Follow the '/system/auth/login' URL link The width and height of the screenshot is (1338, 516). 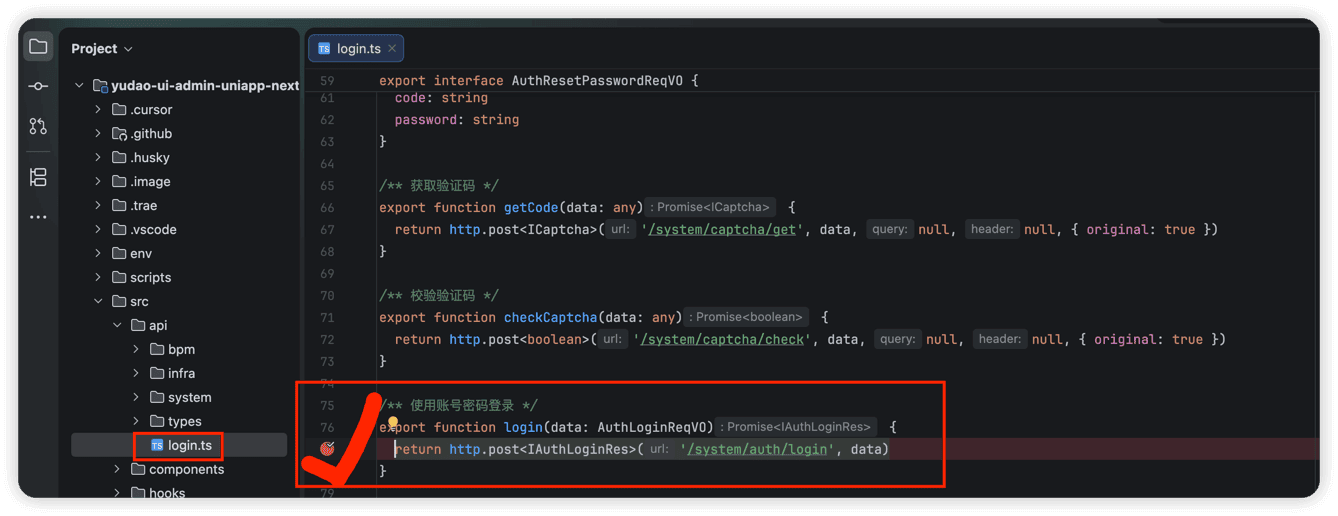[758, 449]
